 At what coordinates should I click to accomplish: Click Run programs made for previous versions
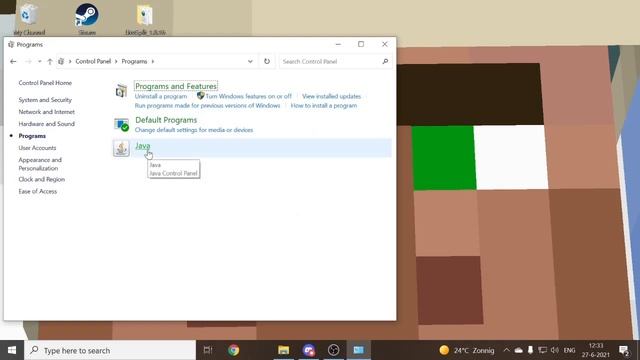click(x=207, y=106)
